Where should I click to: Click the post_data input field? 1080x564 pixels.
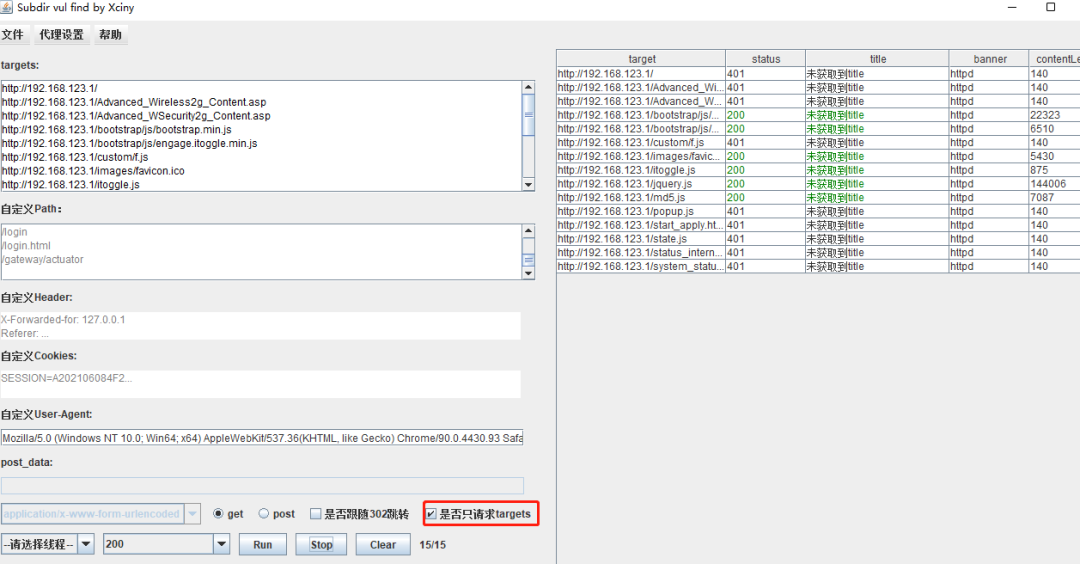(262, 485)
